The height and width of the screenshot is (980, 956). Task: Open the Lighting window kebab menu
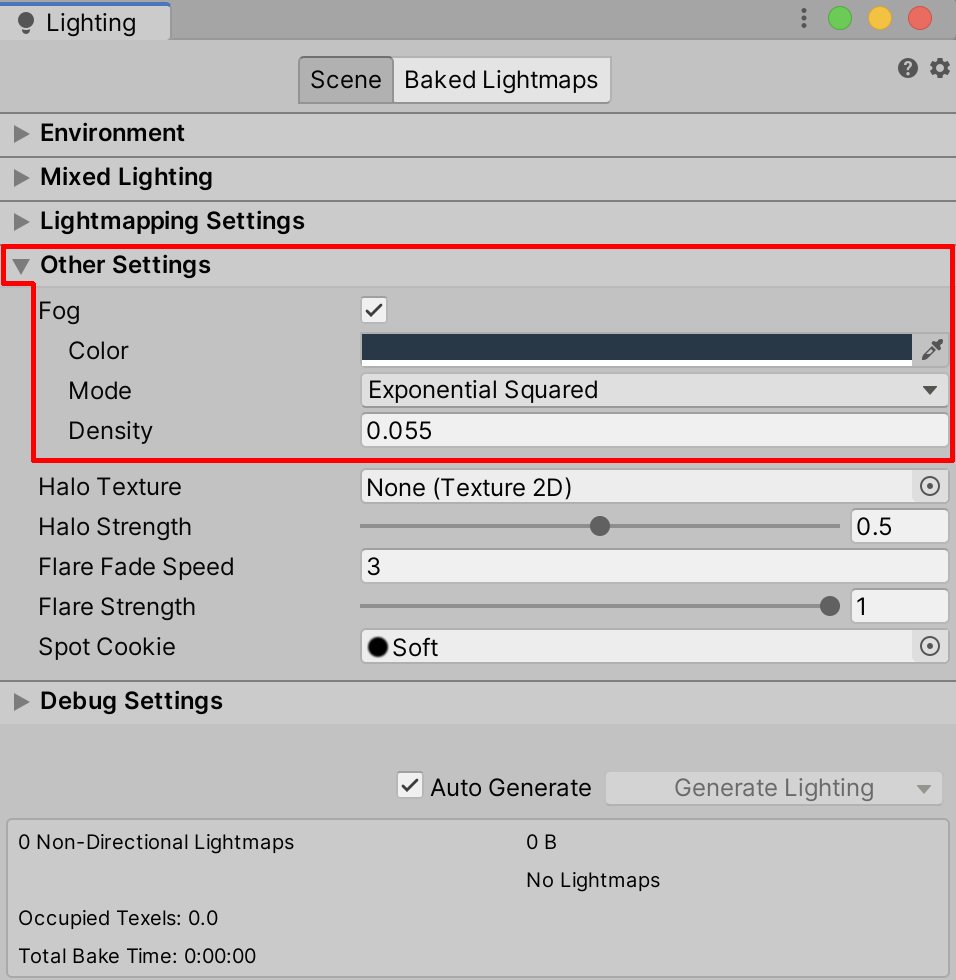point(804,18)
